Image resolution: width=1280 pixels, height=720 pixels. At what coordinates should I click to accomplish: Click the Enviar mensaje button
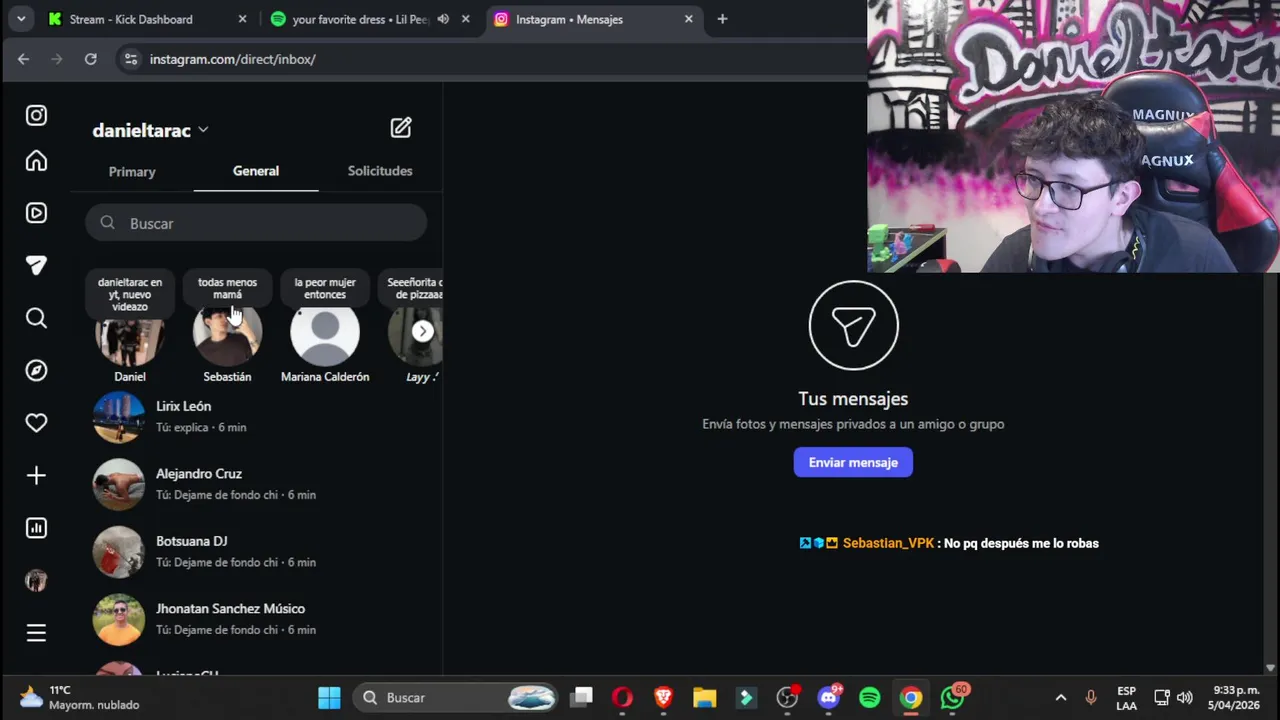point(853,462)
